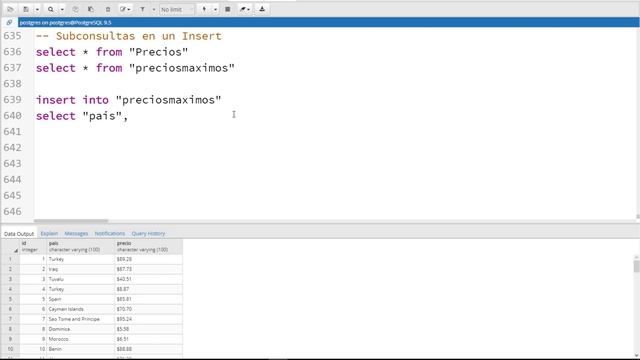Click the Spain cell

tap(80, 299)
